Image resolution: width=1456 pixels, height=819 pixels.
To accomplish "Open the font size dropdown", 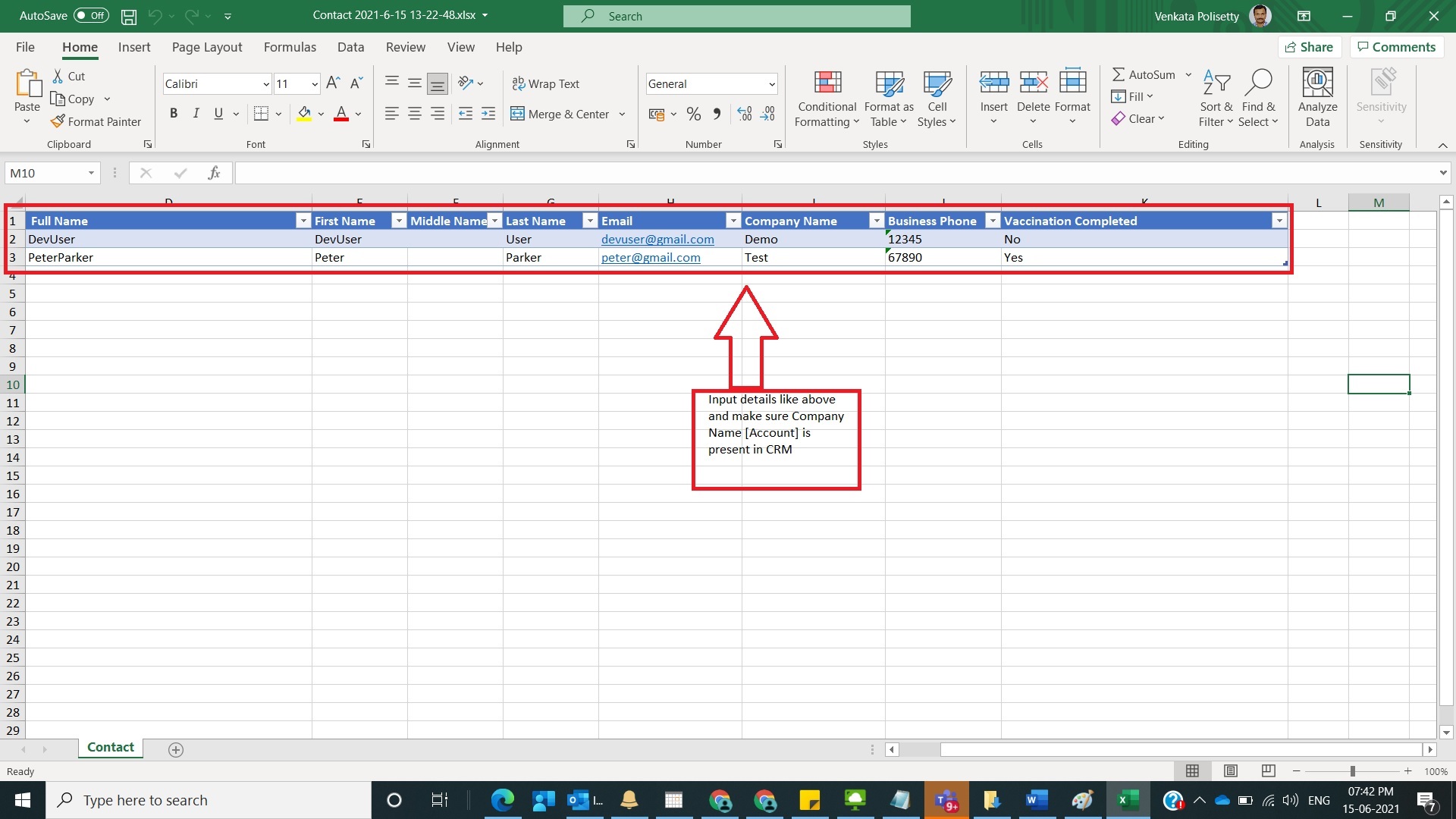I will (x=314, y=83).
